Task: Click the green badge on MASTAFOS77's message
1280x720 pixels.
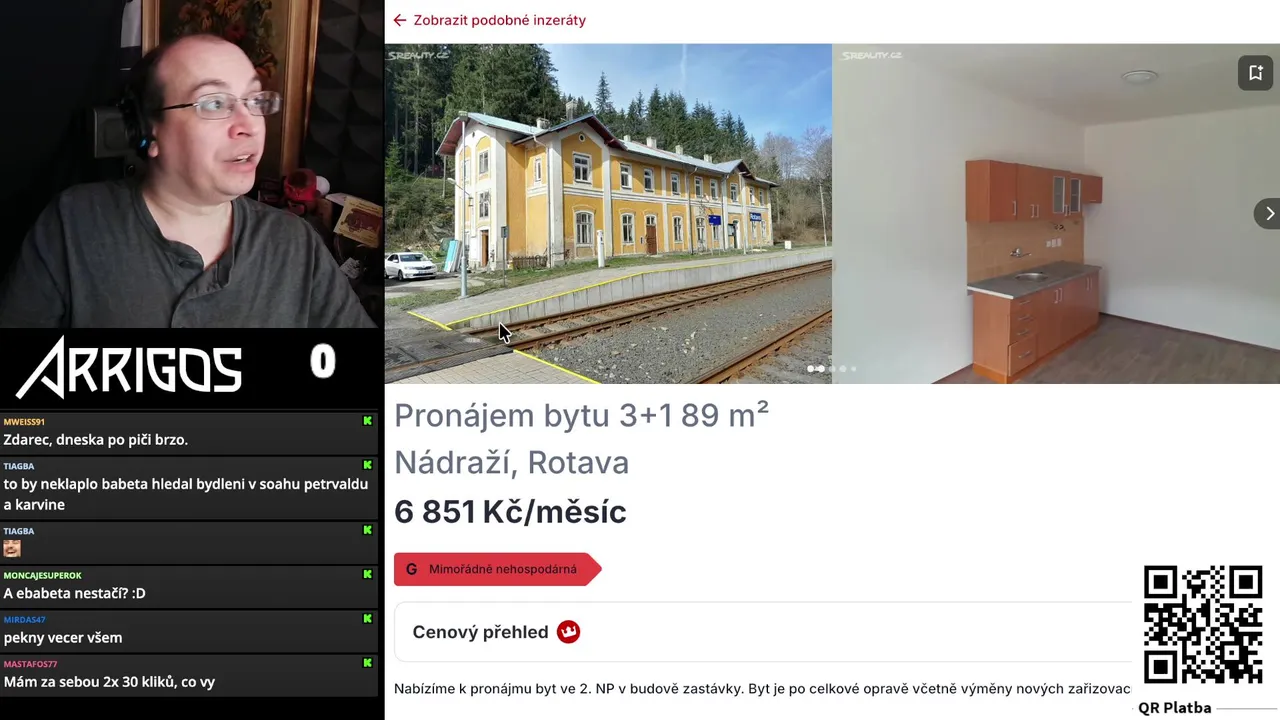Action: pyautogui.click(x=368, y=663)
